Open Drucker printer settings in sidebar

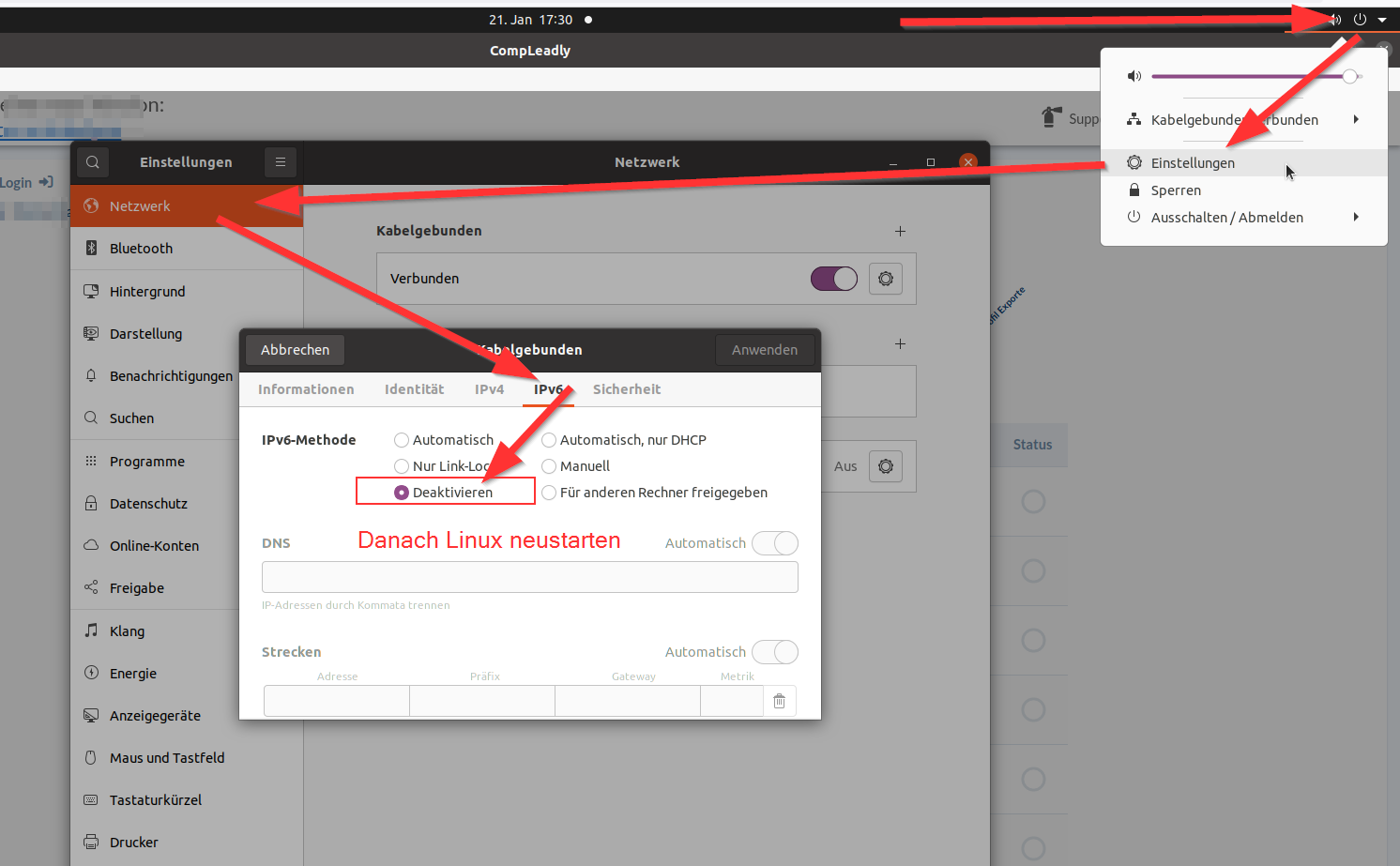[x=134, y=843]
